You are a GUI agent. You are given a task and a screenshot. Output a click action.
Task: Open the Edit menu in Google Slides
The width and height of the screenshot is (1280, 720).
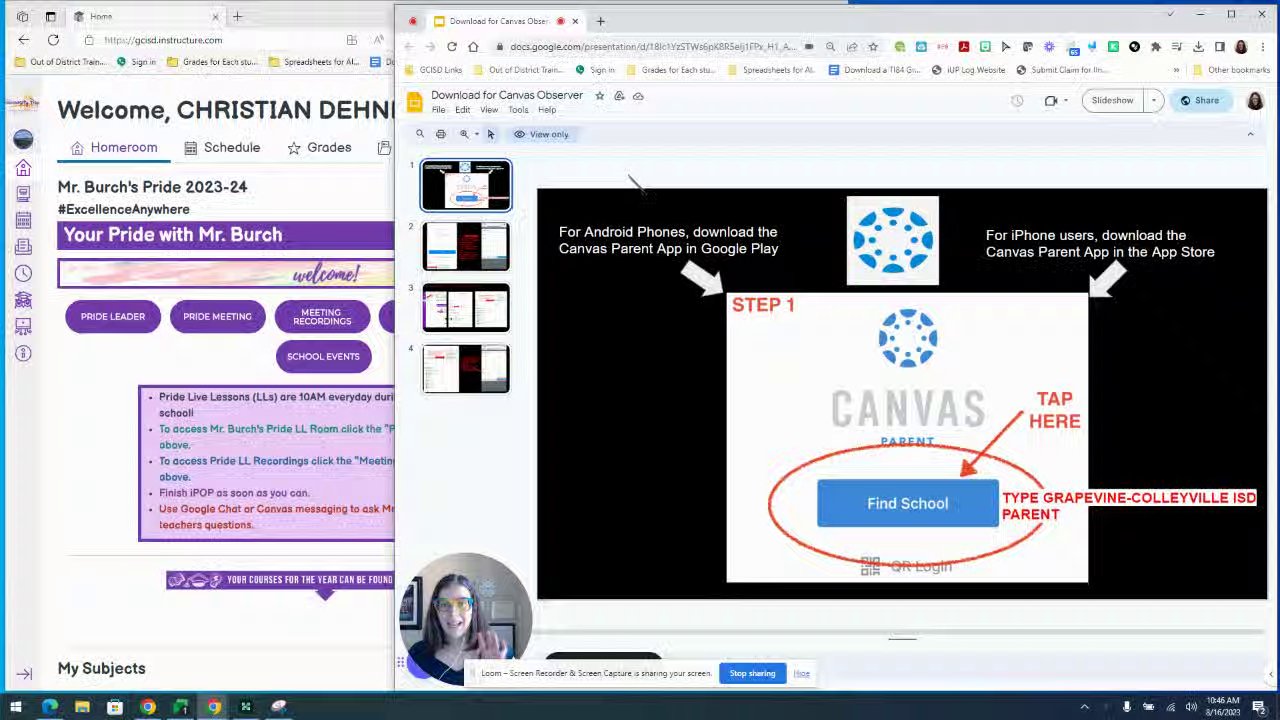click(462, 110)
